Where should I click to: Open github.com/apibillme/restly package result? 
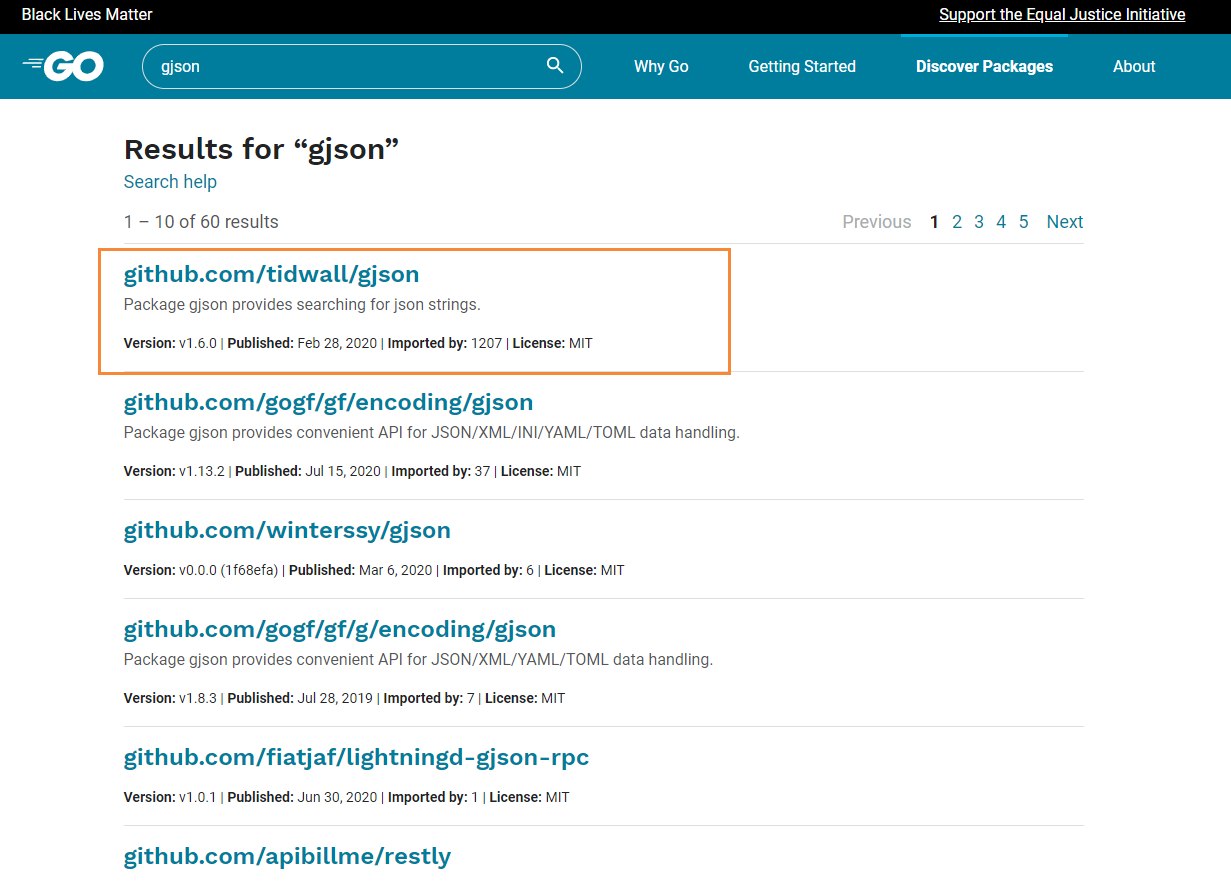(287, 856)
